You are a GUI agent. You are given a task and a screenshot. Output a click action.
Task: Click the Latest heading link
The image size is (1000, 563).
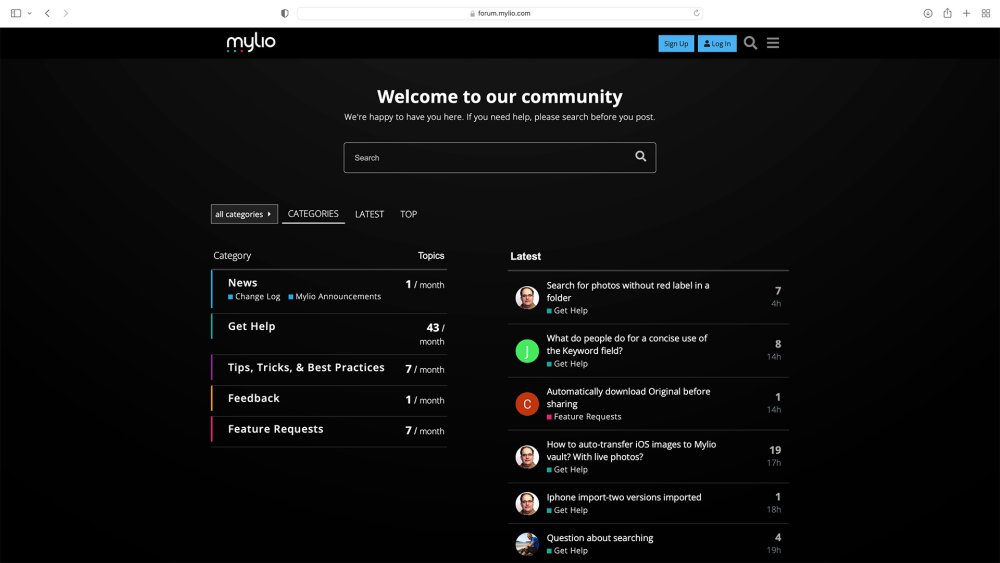point(526,256)
